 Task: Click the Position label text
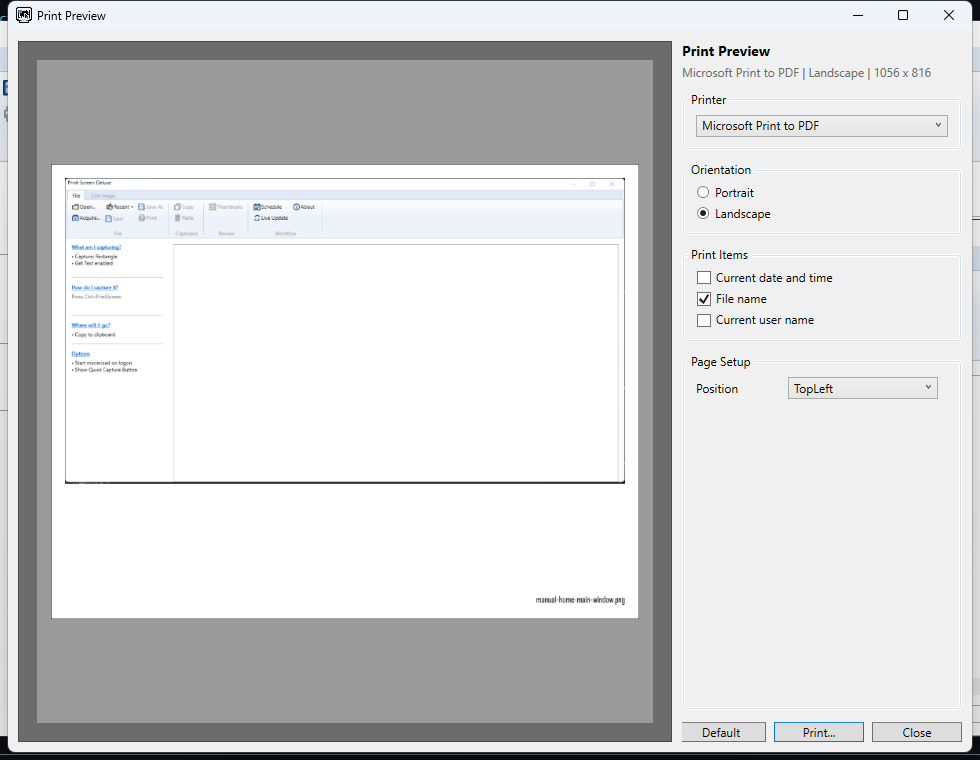[717, 389]
